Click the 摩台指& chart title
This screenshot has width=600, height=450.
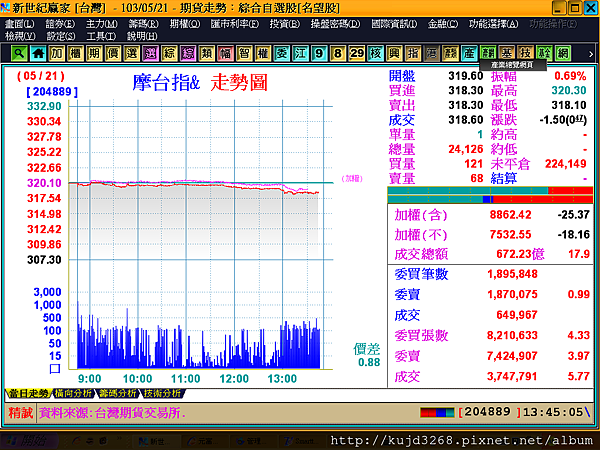pyautogui.click(x=166, y=83)
